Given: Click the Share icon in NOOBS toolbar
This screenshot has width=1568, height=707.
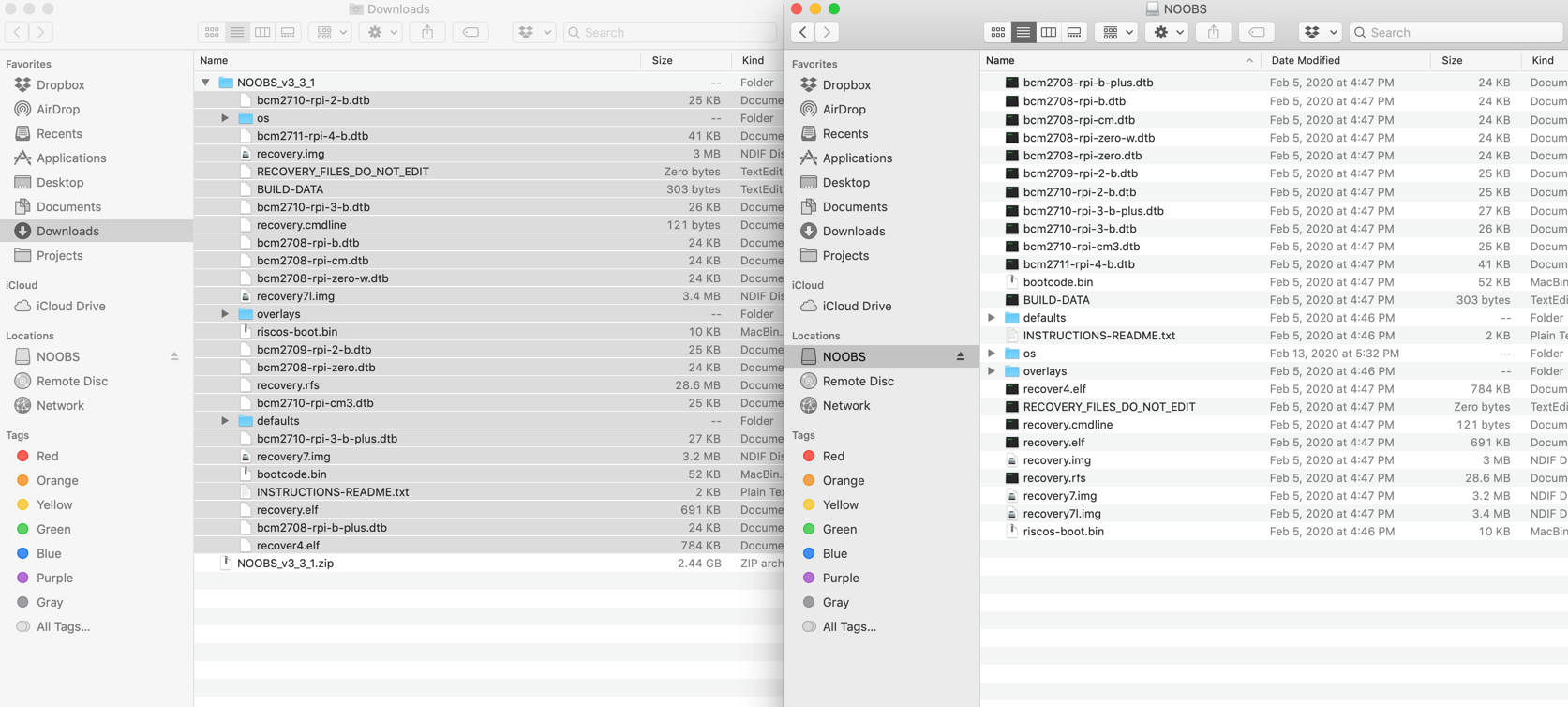Looking at the screenshot, I should (1213, 32).
